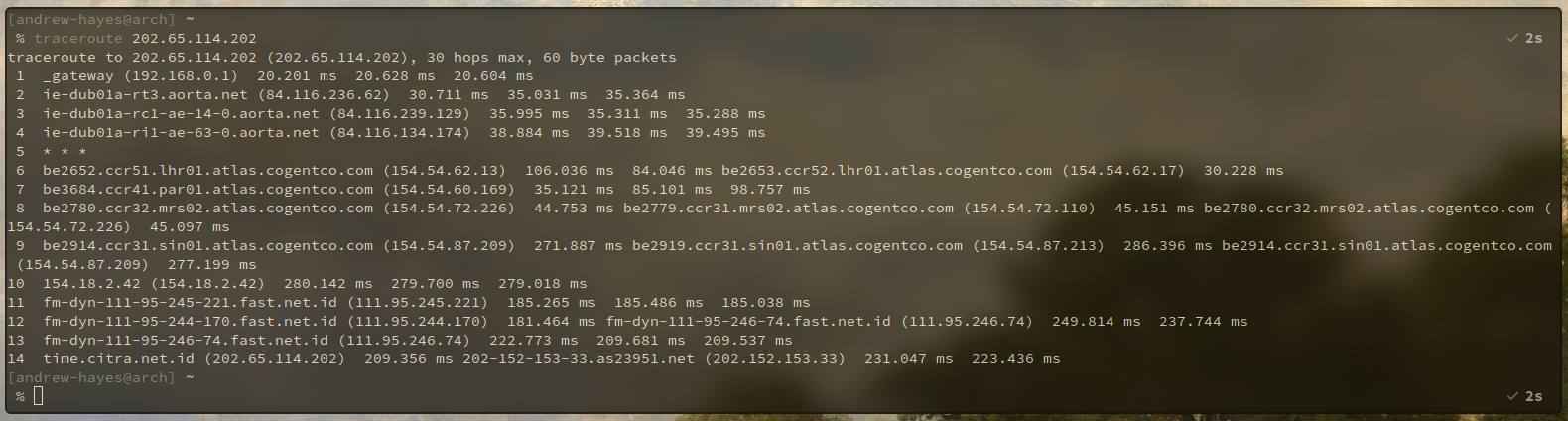
Task: Click be3684.ccr41.par01.atlas.cogentco.com on hop 7
Action: (207, 189)
